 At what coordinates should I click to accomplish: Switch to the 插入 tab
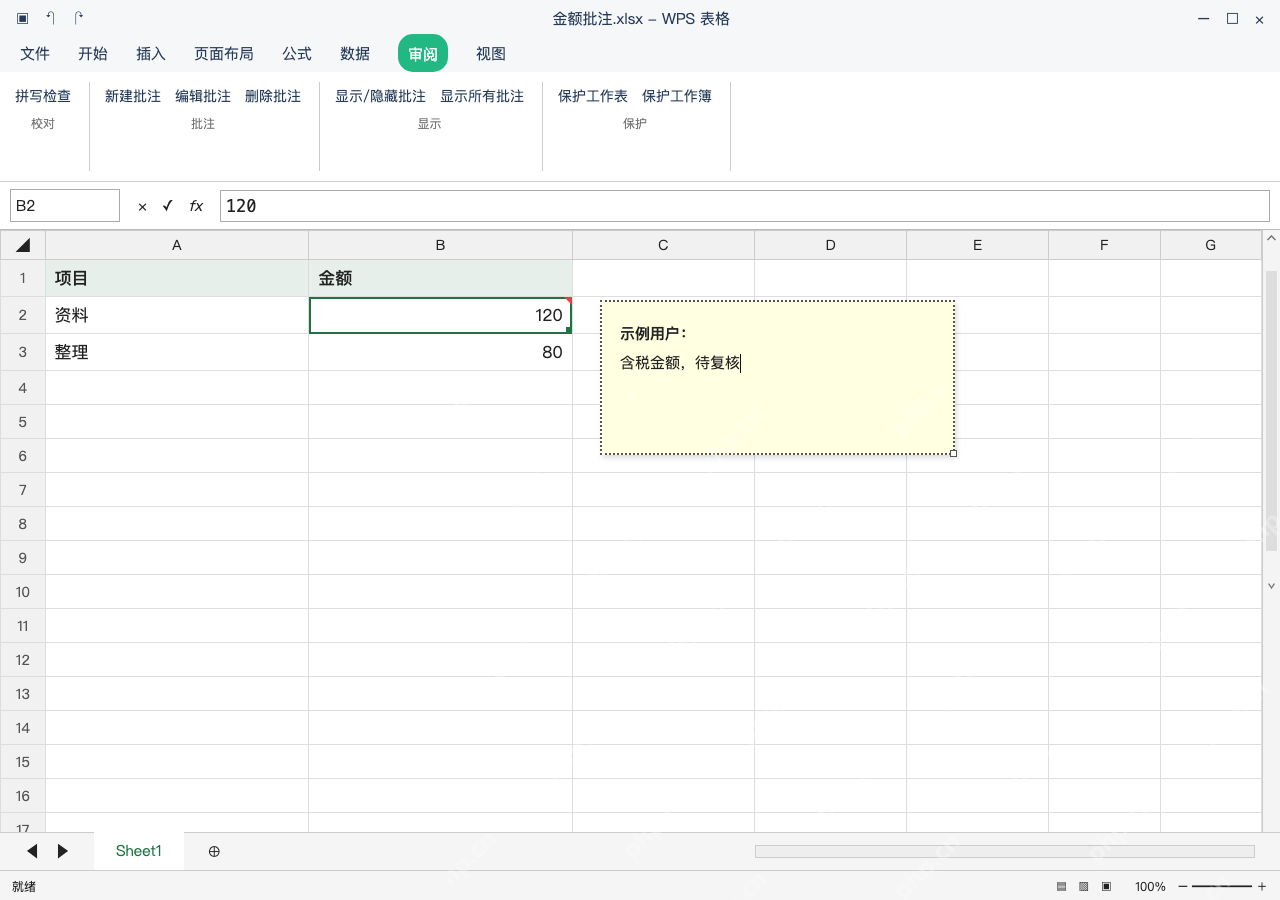(151, 54)
